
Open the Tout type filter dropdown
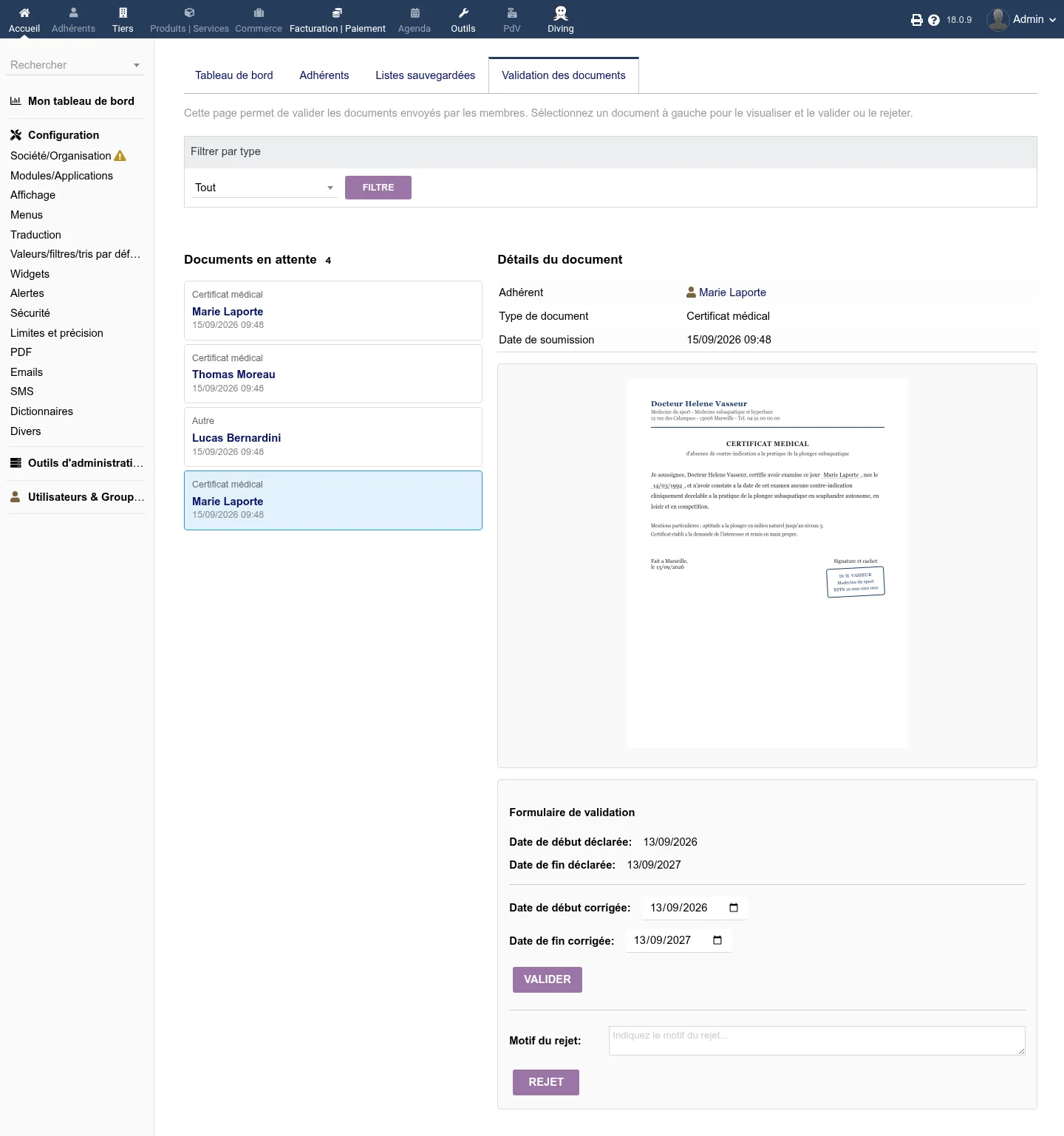(264, 188)
